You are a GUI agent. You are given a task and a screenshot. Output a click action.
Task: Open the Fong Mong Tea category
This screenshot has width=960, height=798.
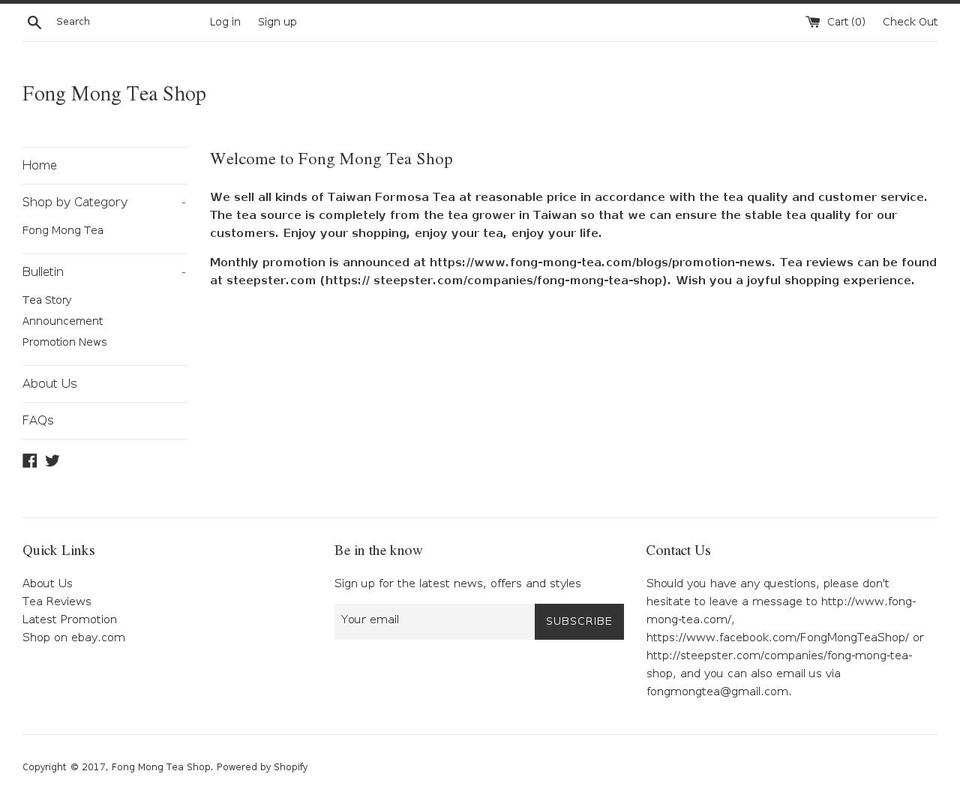pyautogui.click(x=63, y=230)
